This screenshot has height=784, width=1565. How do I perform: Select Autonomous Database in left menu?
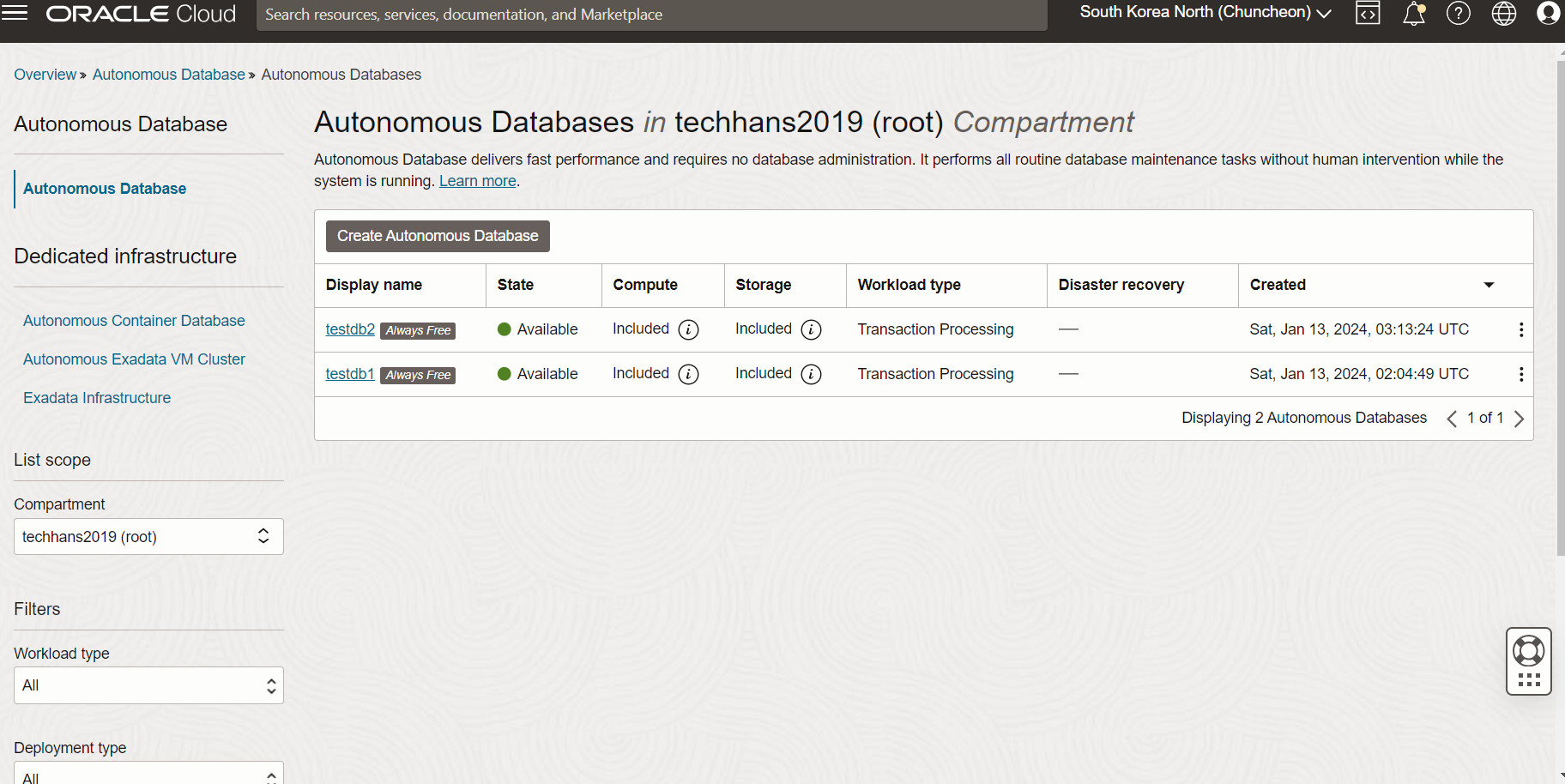[105, 189]
